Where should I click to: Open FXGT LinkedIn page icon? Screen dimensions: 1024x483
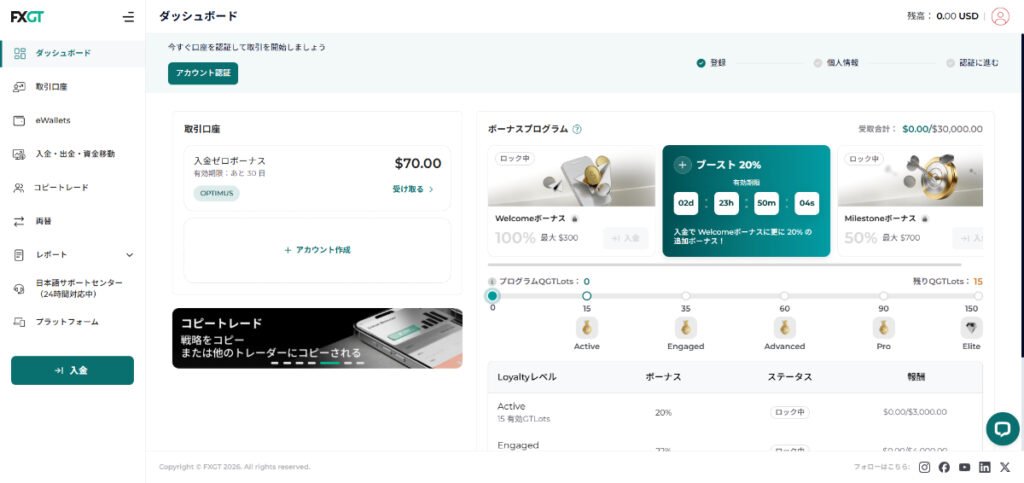click(x=985, y=467)
